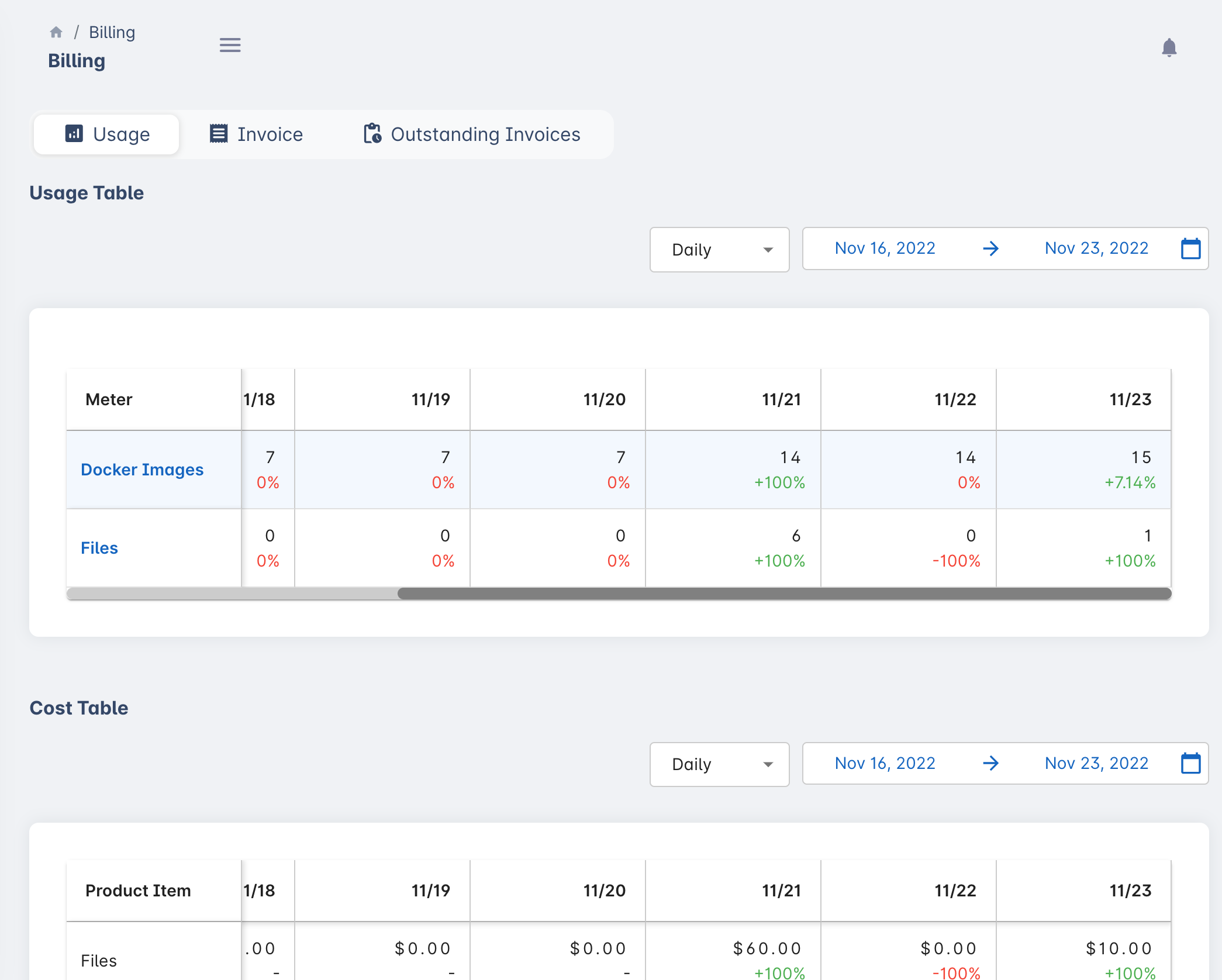
Task: Click Billing in the breadcrumb
Action: (x=112, y=32)
